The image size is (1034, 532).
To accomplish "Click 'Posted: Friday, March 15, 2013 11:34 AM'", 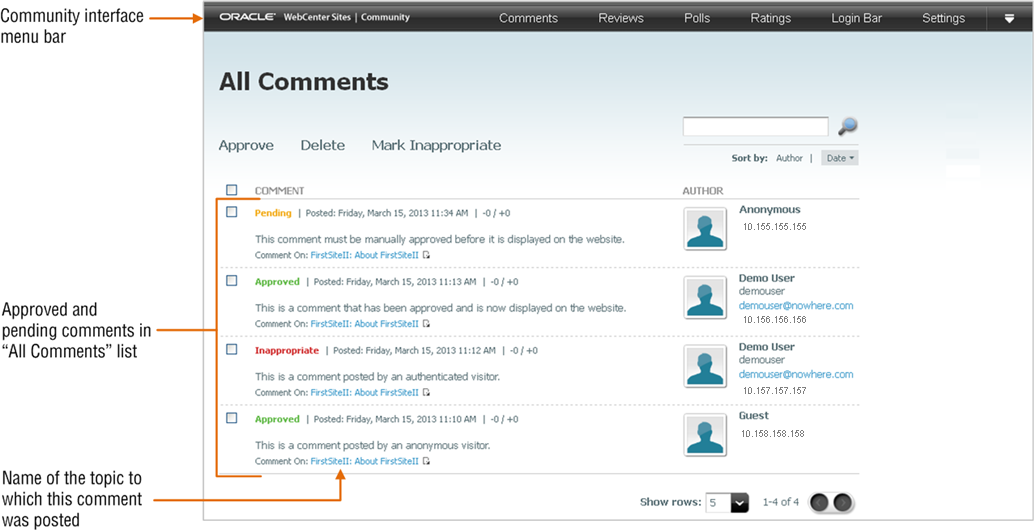I will pyautogui.click(x=387, y=213).
